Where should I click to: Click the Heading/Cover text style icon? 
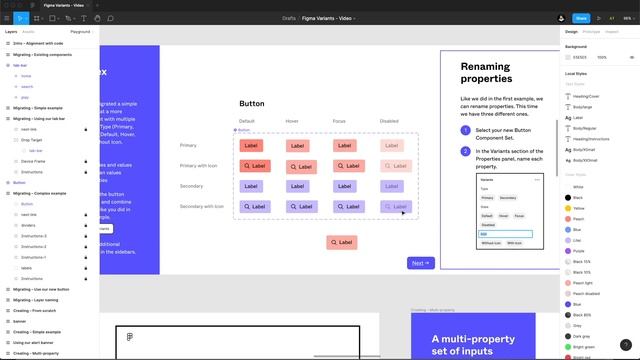(x=568, y=96)
